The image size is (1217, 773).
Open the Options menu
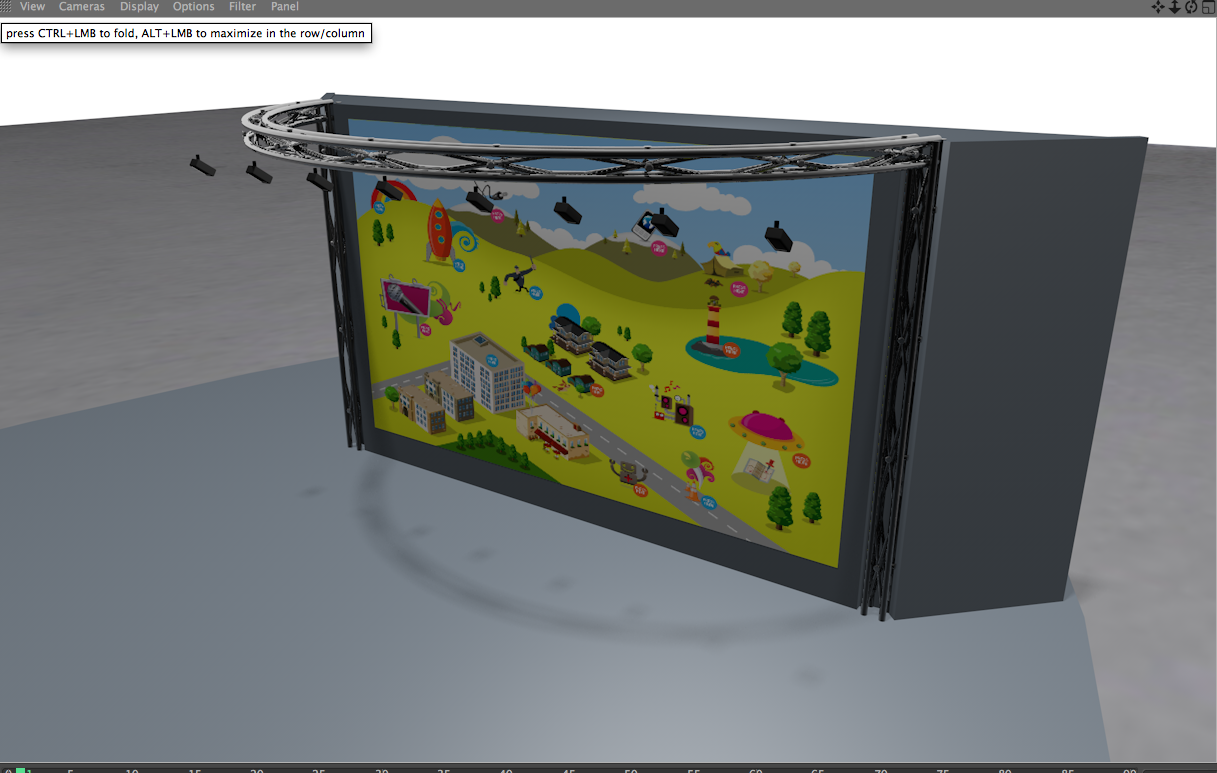193,7
